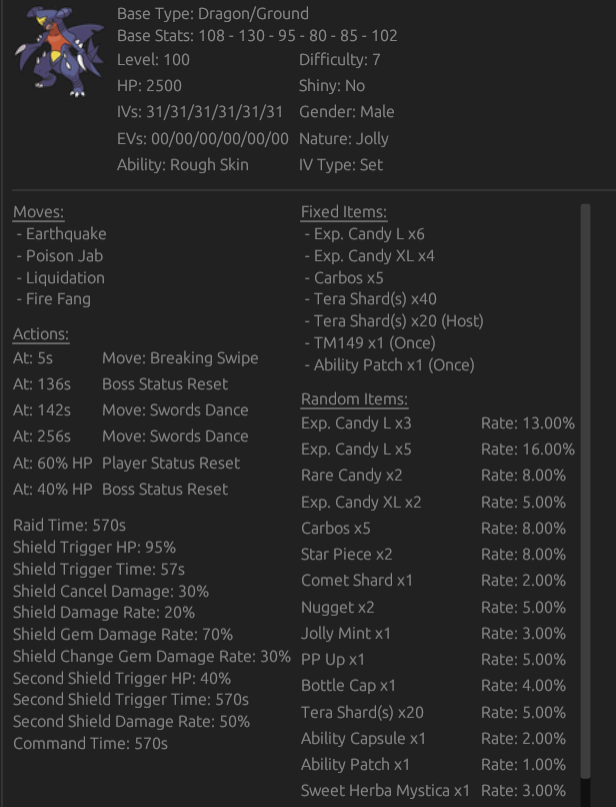Click the Fixed Items heading

click(344, 212)
